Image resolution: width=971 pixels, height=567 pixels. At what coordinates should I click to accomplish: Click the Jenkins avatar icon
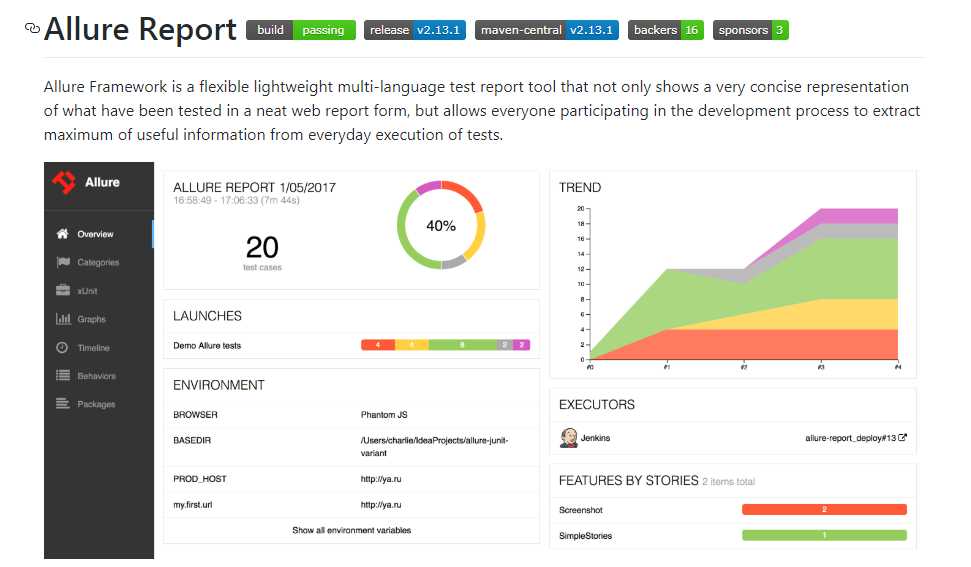568,438
